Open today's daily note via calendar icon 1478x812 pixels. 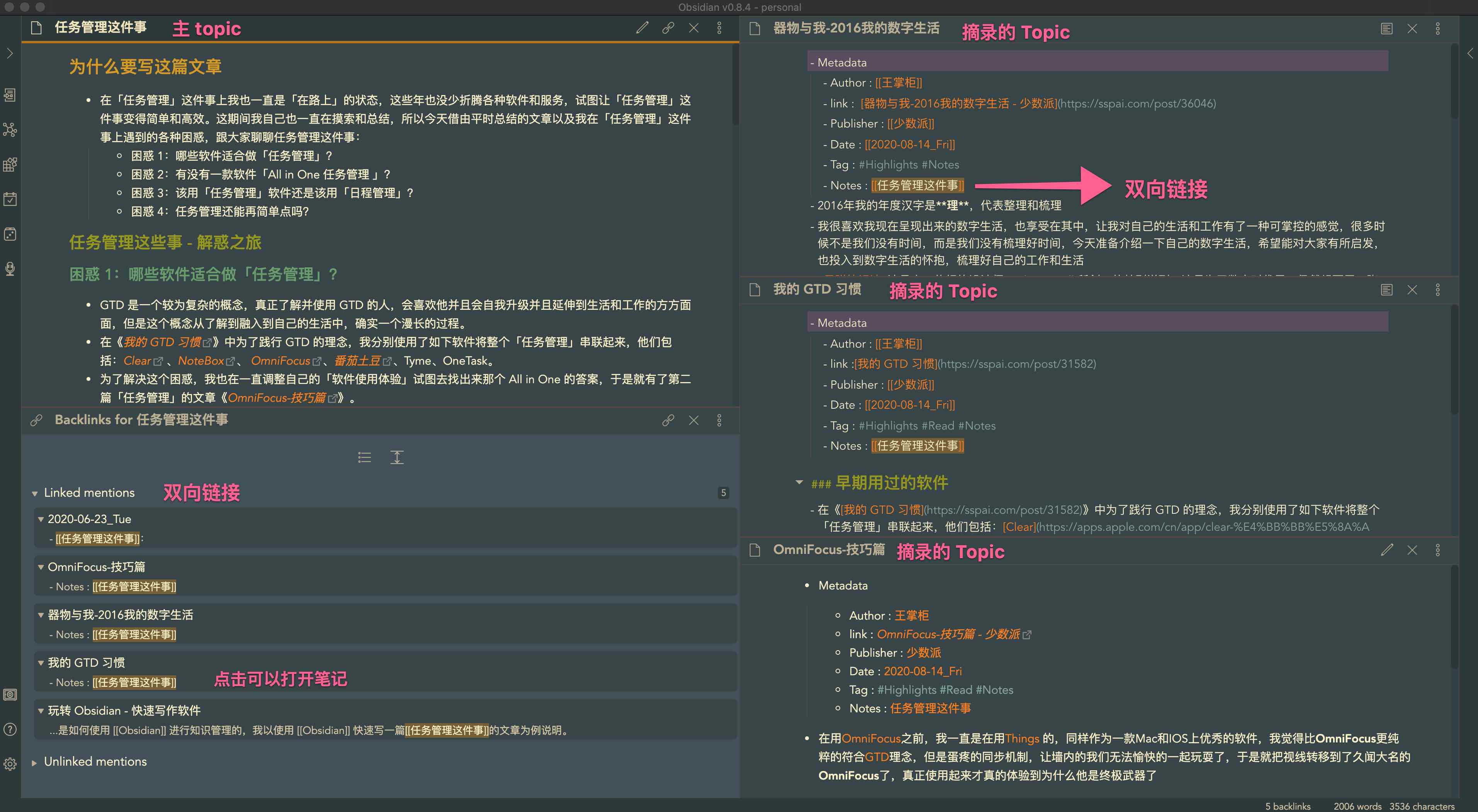[10, 199]
